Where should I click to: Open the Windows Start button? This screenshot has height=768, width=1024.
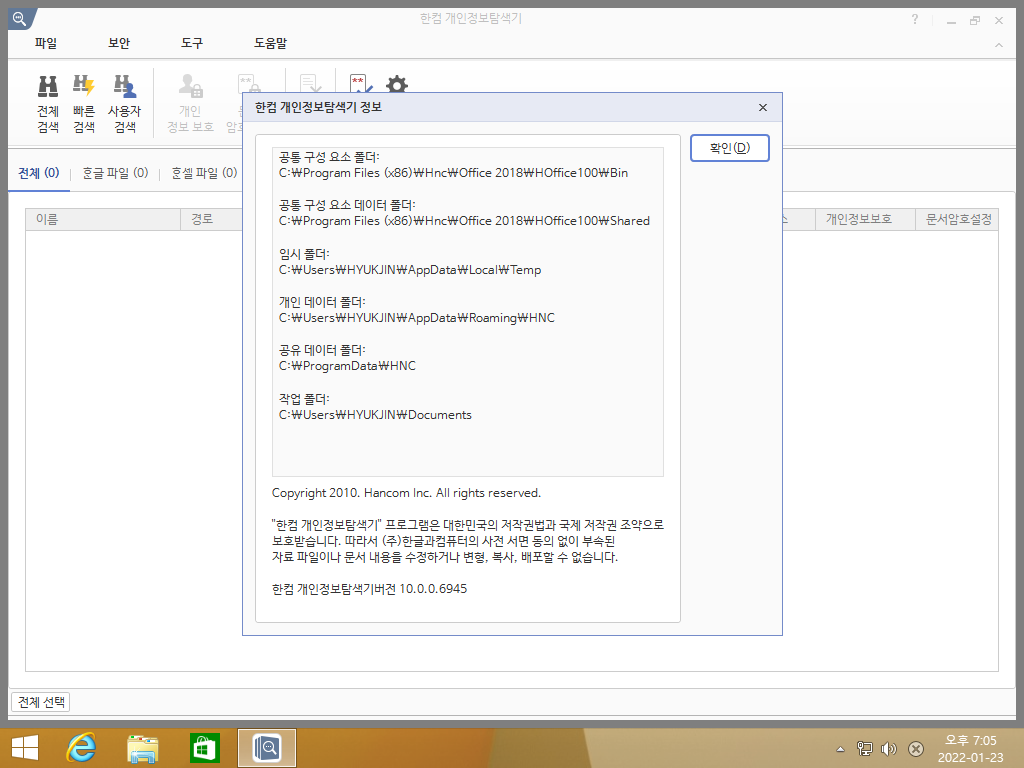pos(25,748)
